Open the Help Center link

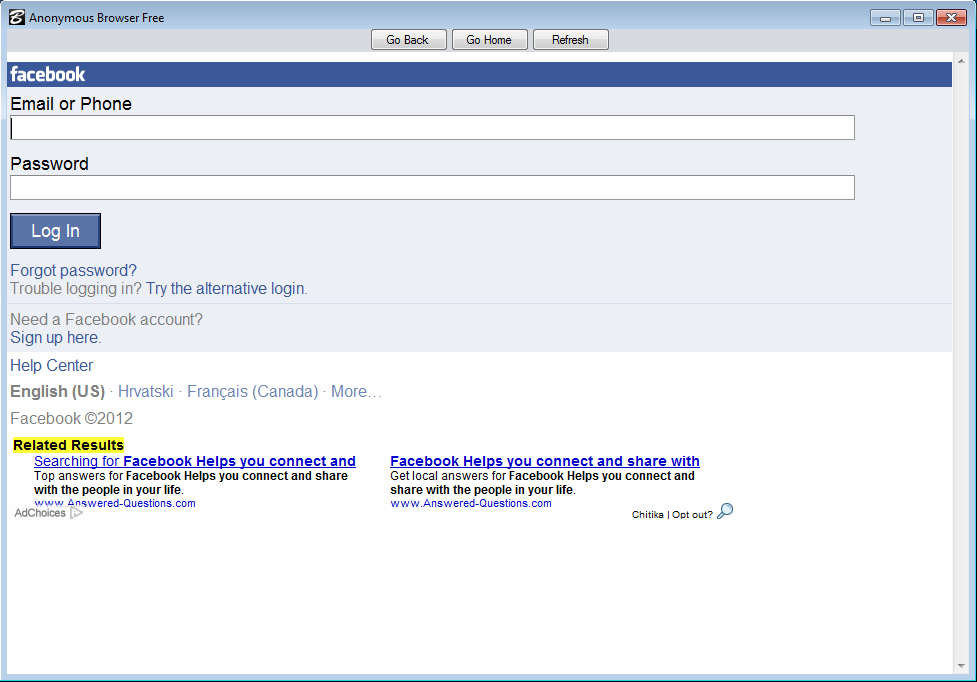(x=52, y=366)
